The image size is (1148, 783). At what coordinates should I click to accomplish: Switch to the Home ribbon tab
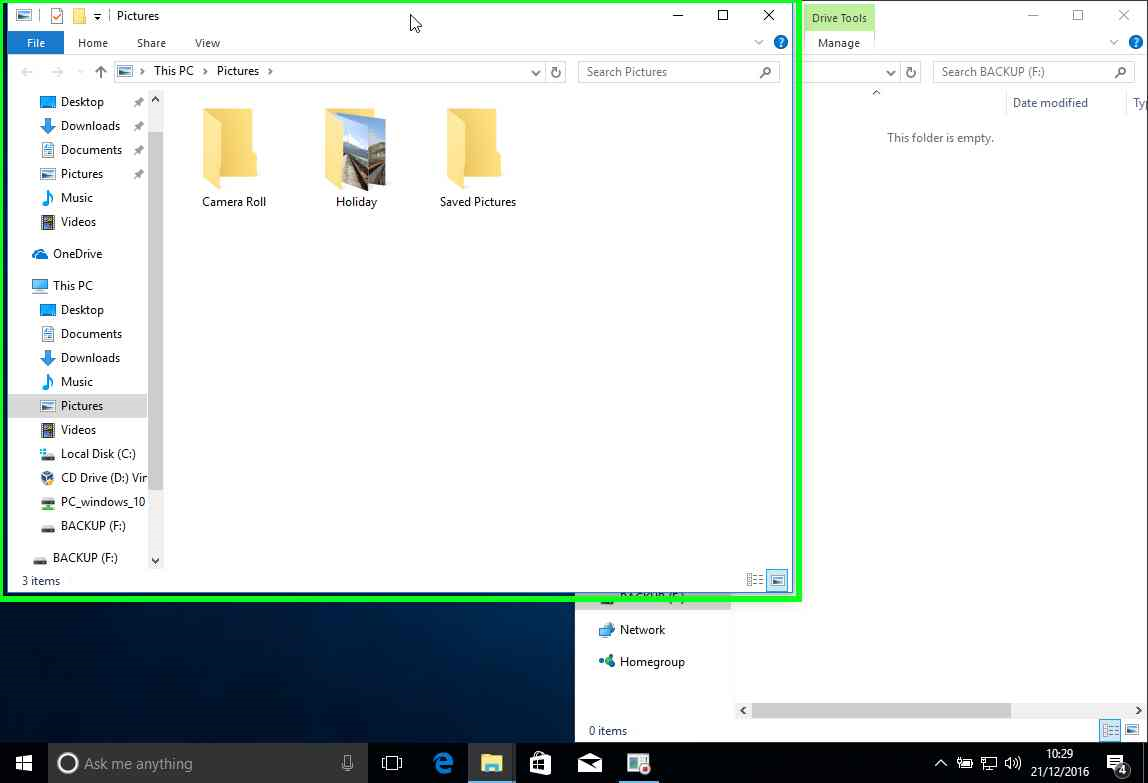pyautogui.click(x=93, y=43)
